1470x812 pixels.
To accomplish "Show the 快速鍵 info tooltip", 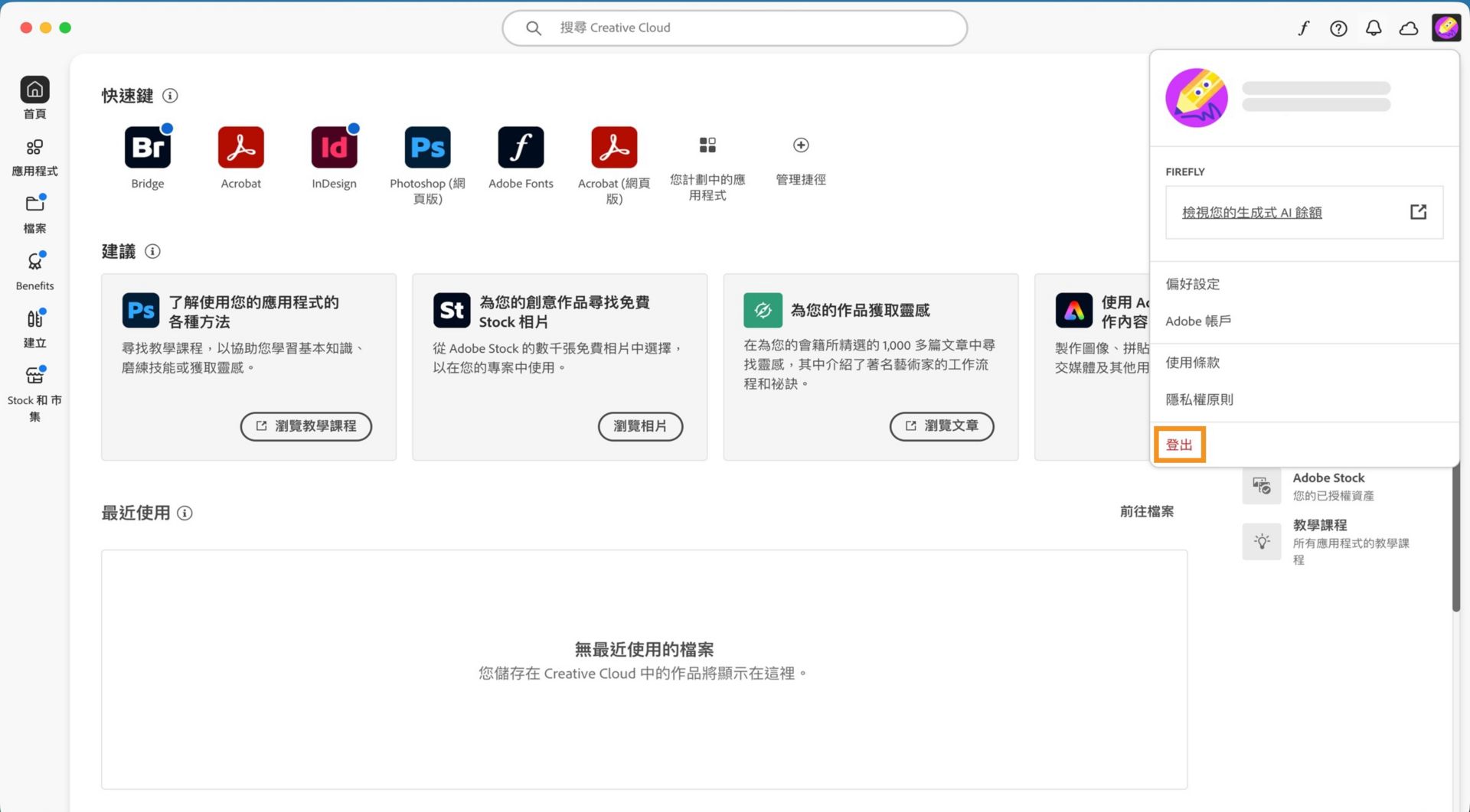I will [171, 96].
